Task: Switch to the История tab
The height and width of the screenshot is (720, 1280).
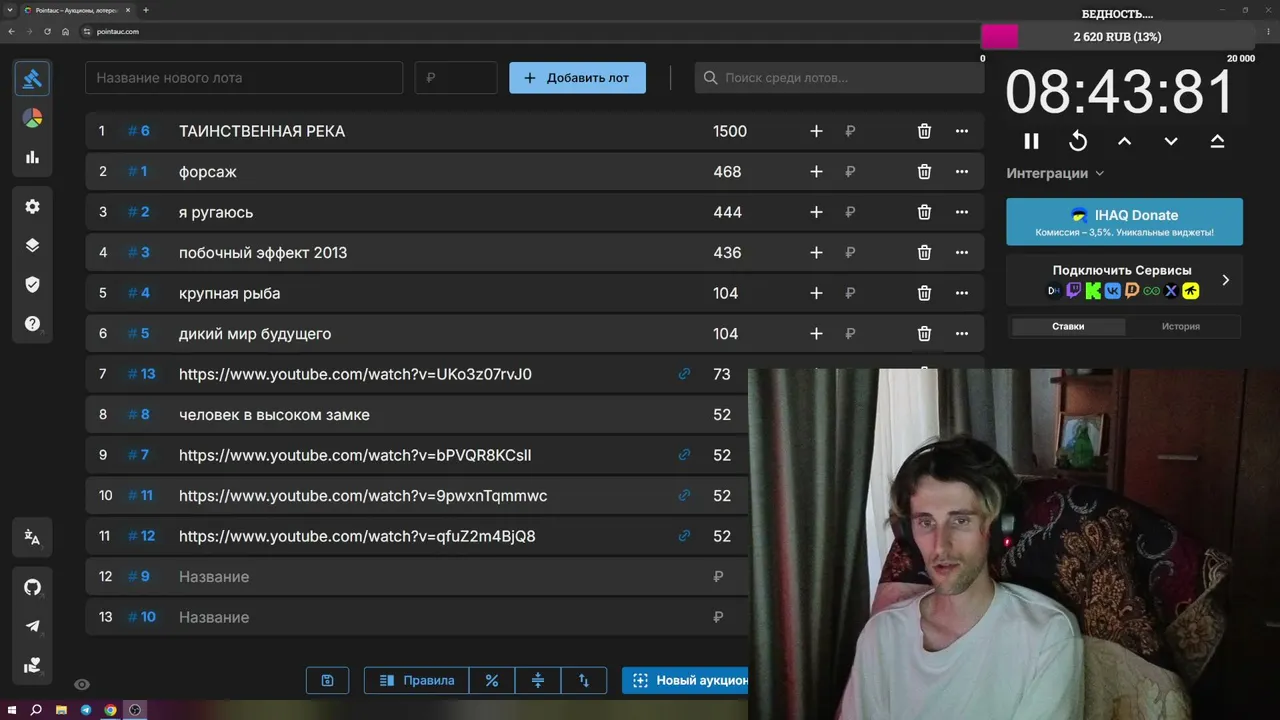Action: click(1181, 326)
